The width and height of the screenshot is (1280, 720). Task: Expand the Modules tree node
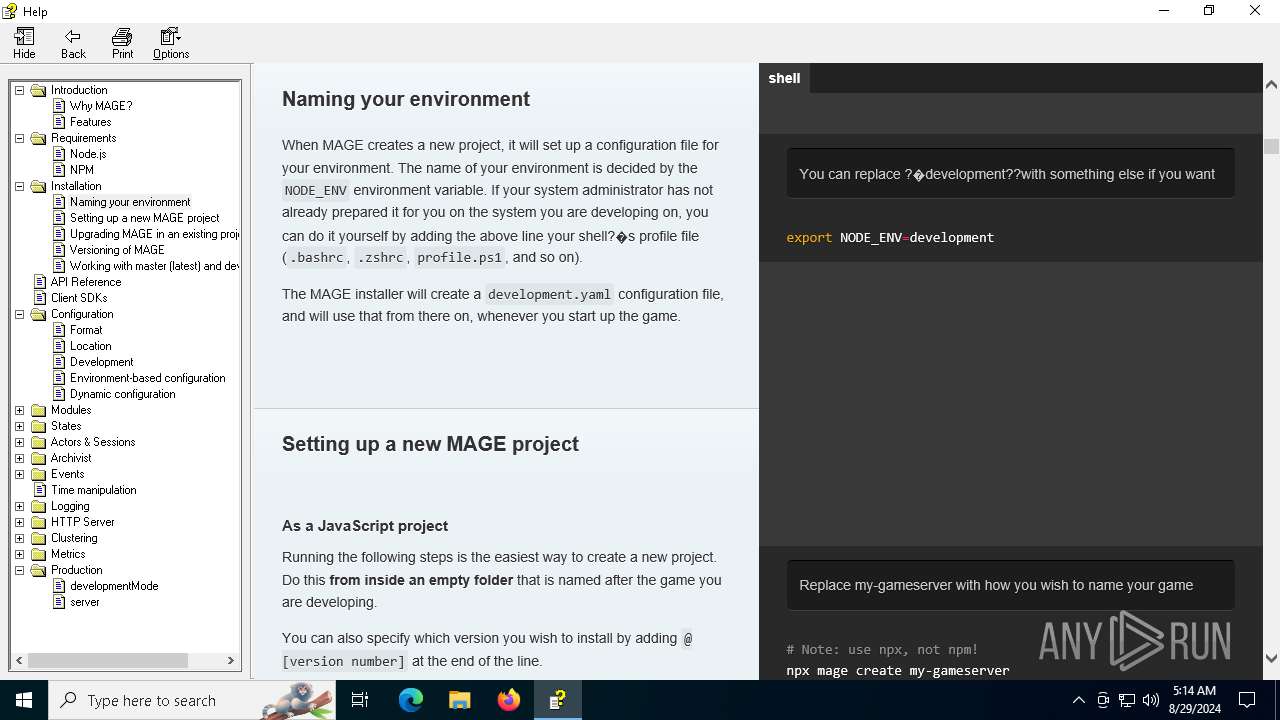19,410
